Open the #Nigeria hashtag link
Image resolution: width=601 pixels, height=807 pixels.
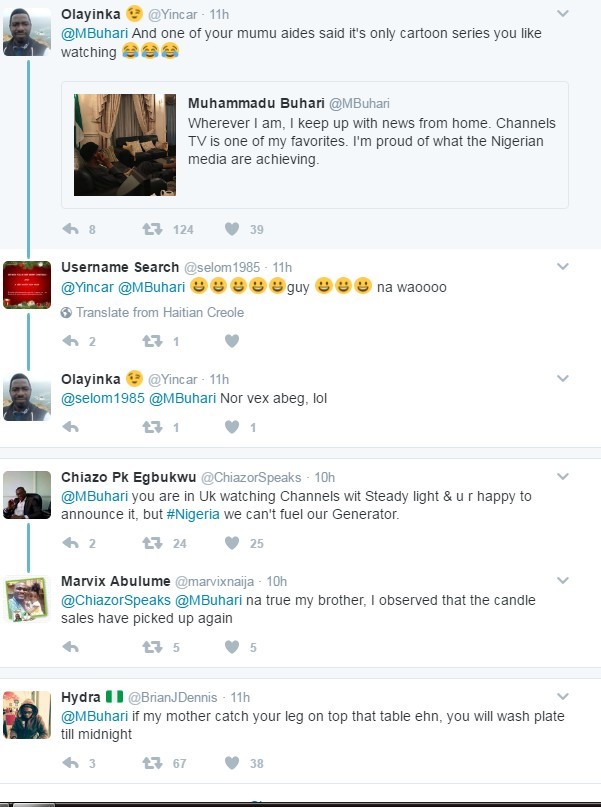click(x=193, y=514)
